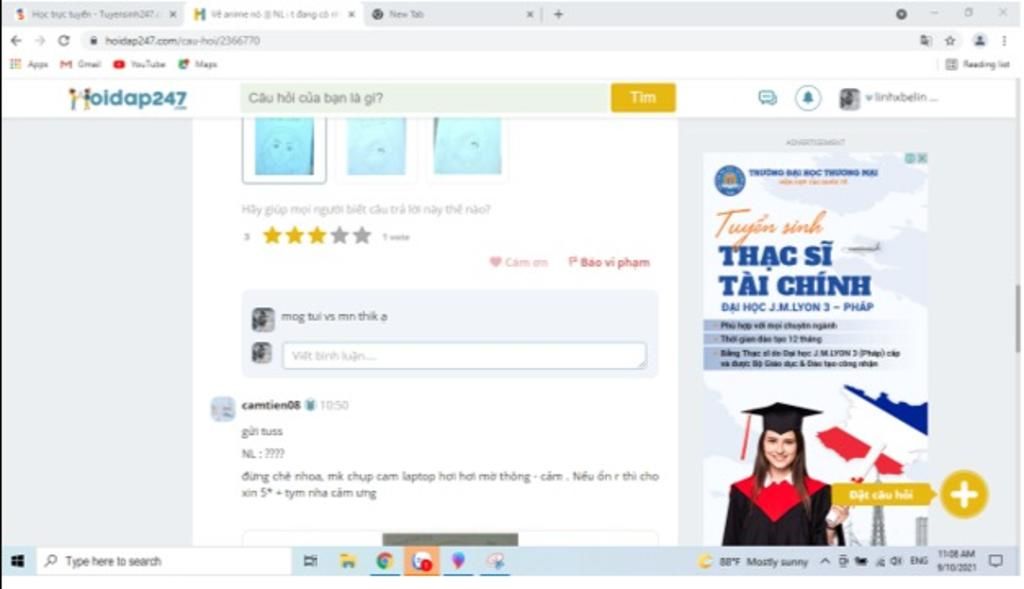Click the Thạc sĩ Tài chính advertisement banner
The height and width of the screenshot is (589, 1024).
click(815, 349)
